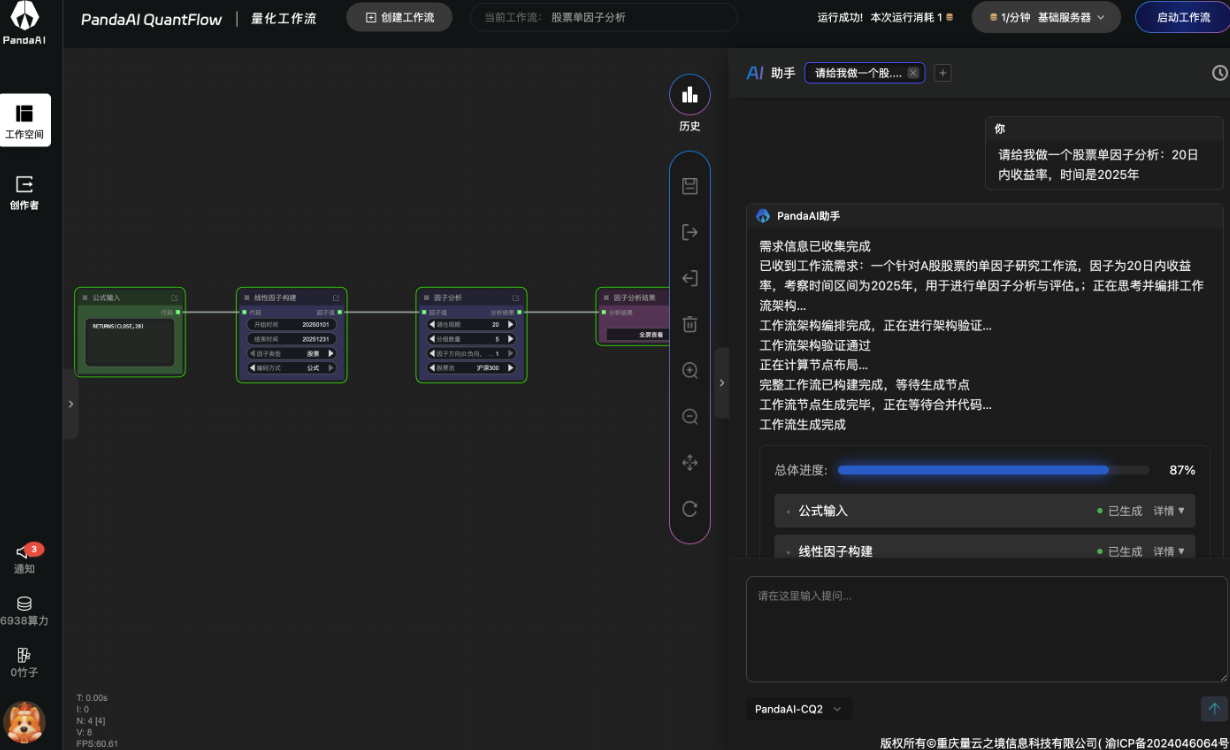Click 因子分析 node 分析结果 output port
The image size is (1230, 750).
[x=520, y=312]
